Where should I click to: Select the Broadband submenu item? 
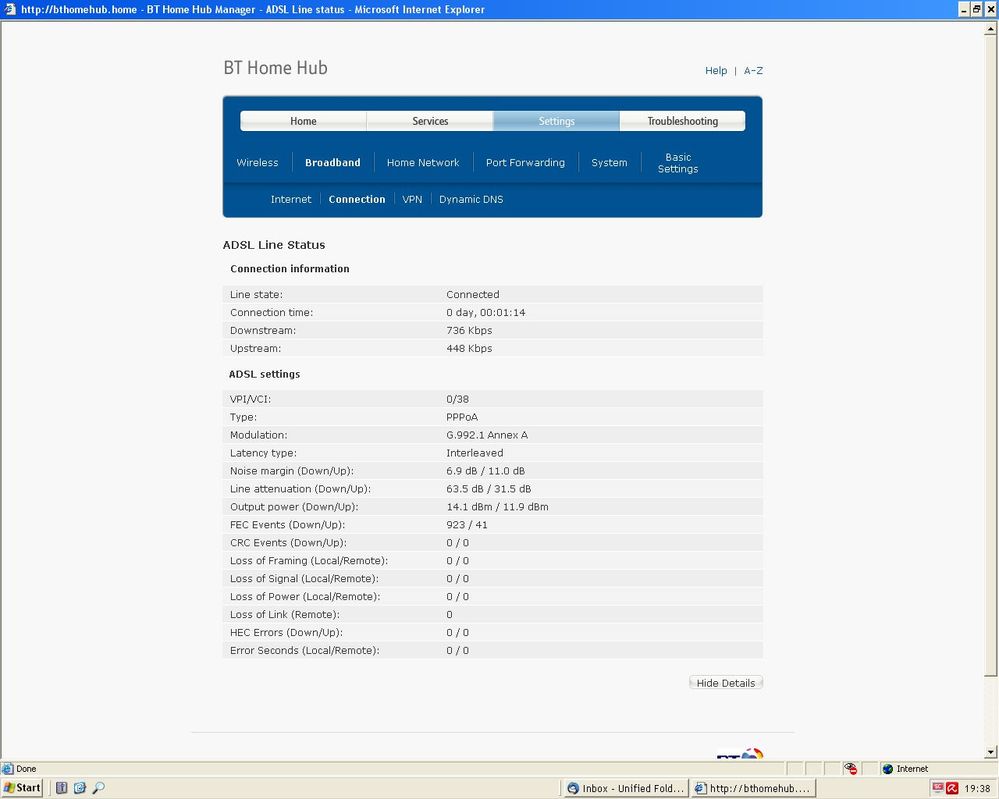pyautogui.click(x=333, y=162)
